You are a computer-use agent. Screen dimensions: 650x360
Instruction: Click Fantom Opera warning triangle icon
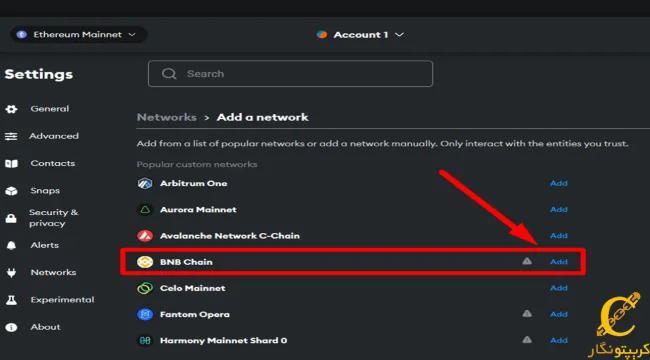coord(527,314)
